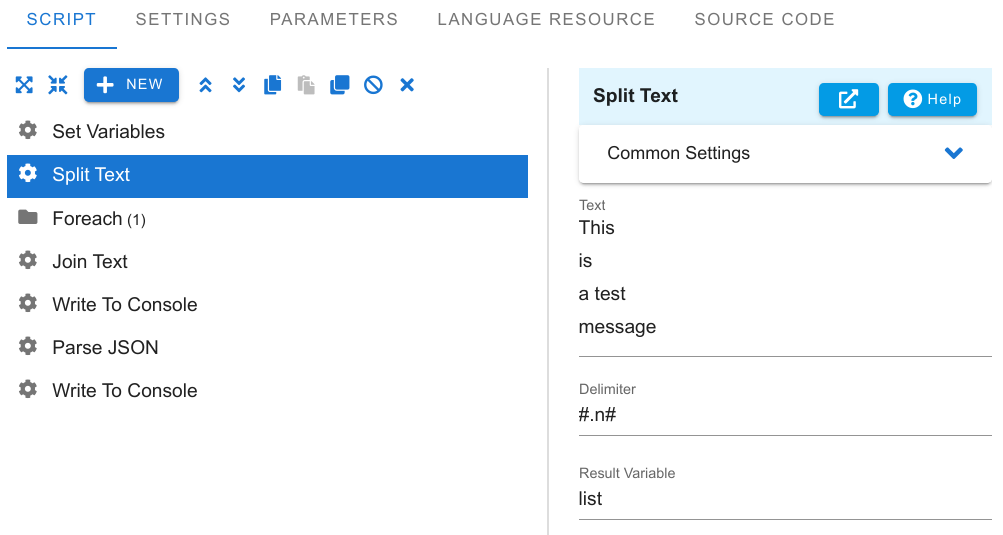
Task: Click the disable step icon
Action: tap(374, 84)
